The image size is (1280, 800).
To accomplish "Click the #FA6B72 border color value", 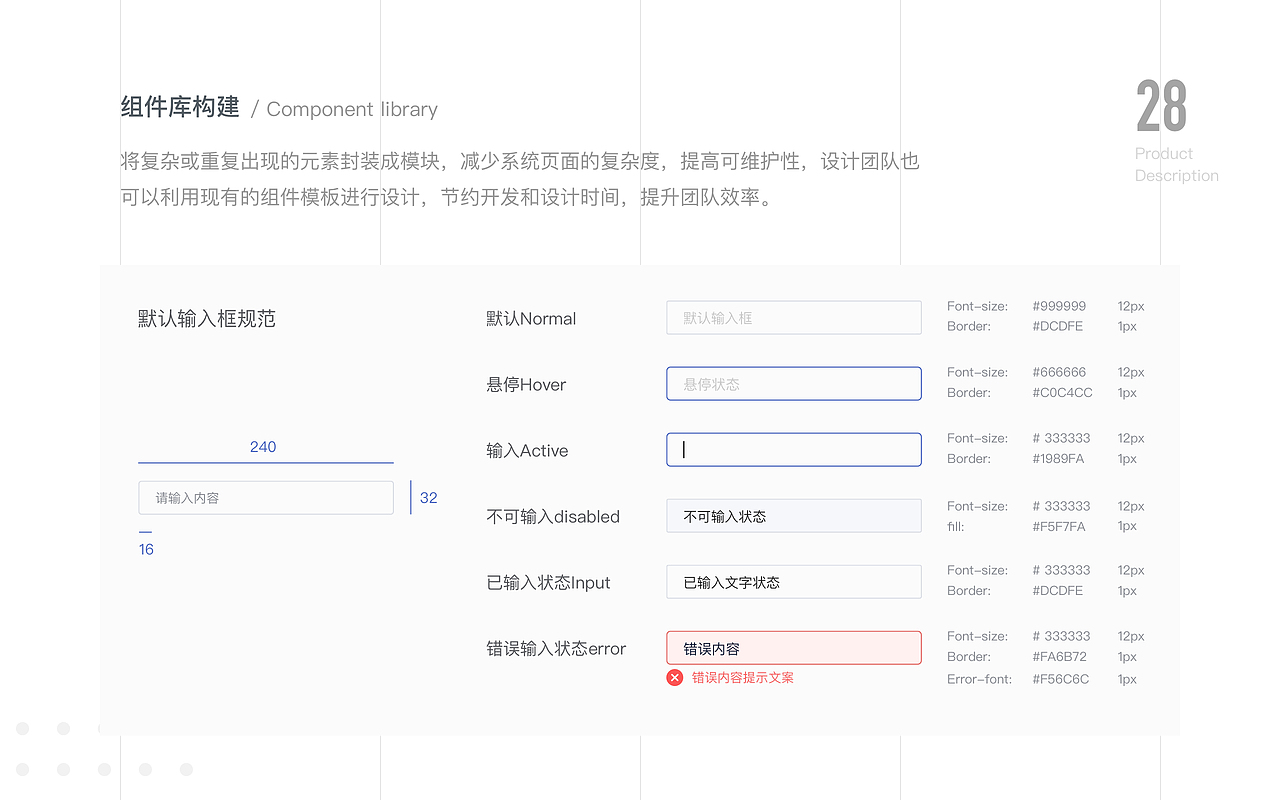I will click(x=1059, y=657).
